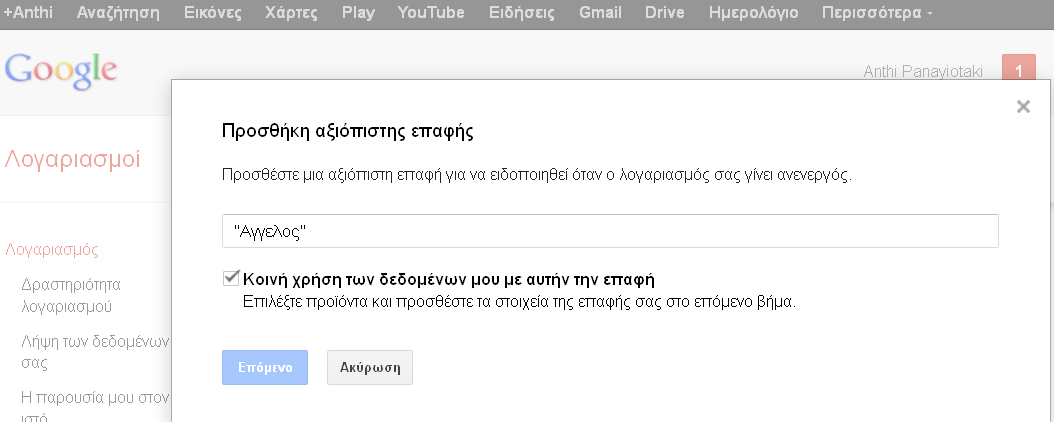
Task: Open Gmail from the top bar
Action: pyautogui.click(x=599, y=13)
